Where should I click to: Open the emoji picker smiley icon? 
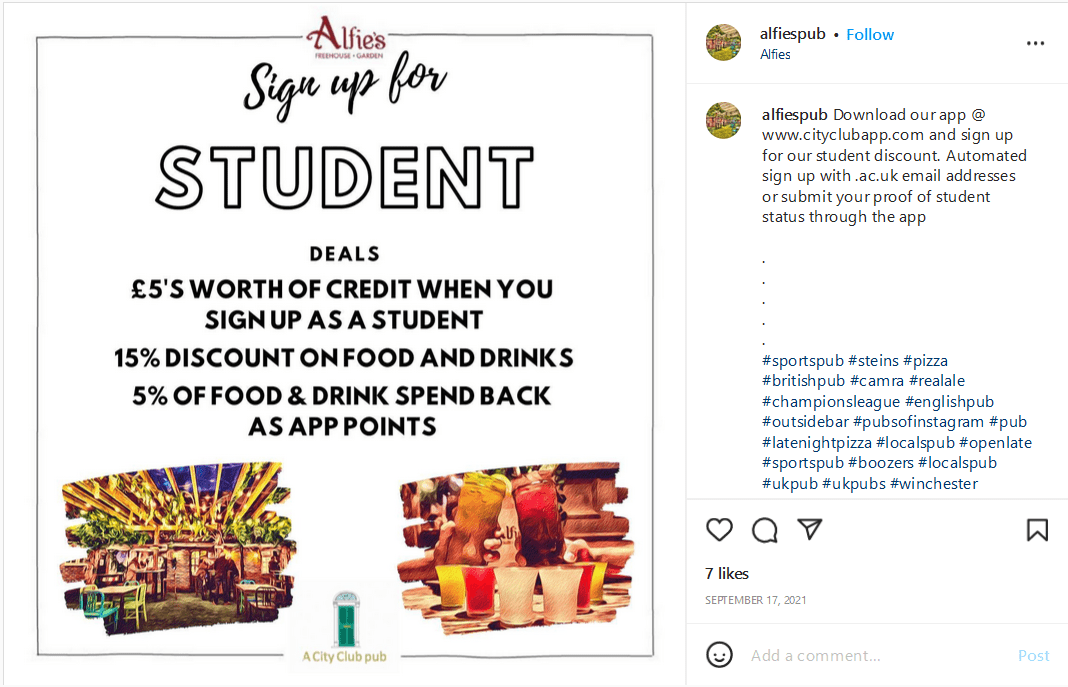point(719,655)
